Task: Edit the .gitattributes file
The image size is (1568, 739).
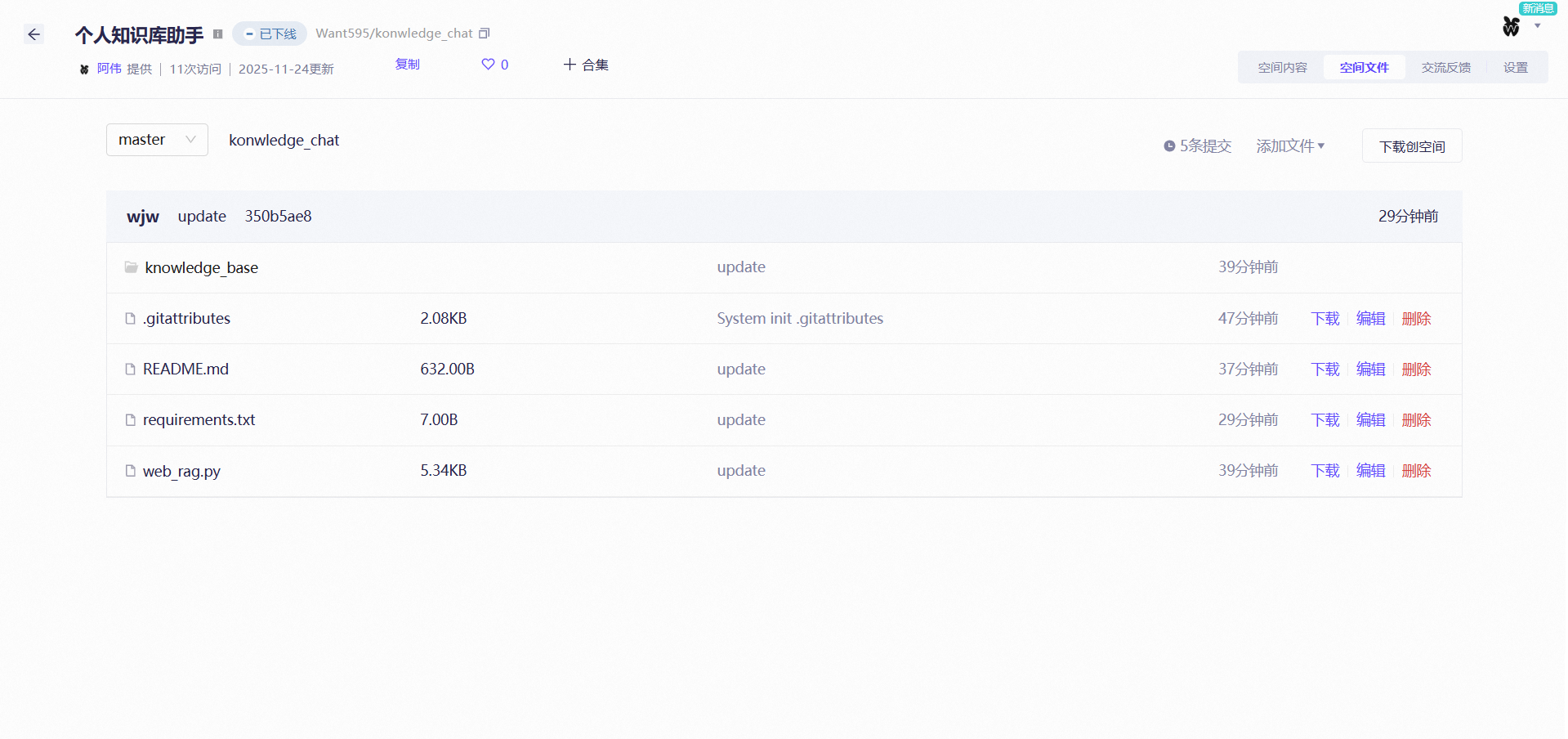Action: 1370,318
